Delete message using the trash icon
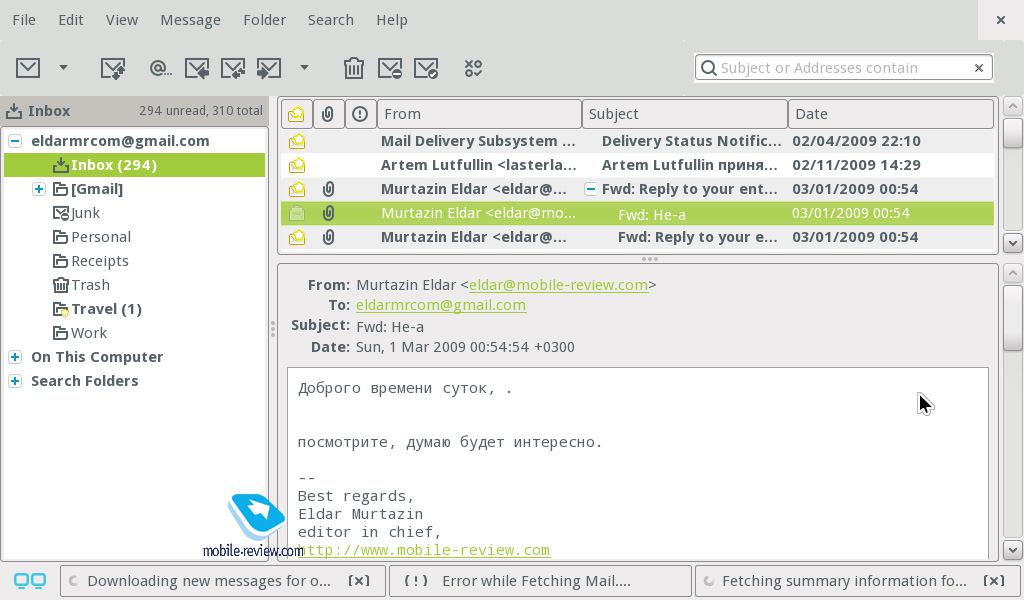 (x=353, y=68)
